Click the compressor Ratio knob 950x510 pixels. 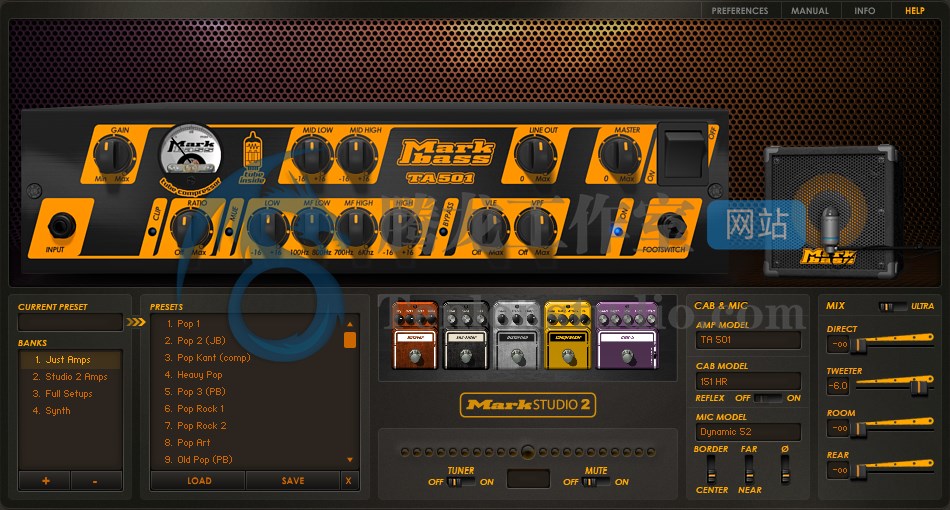click(191, 228)
